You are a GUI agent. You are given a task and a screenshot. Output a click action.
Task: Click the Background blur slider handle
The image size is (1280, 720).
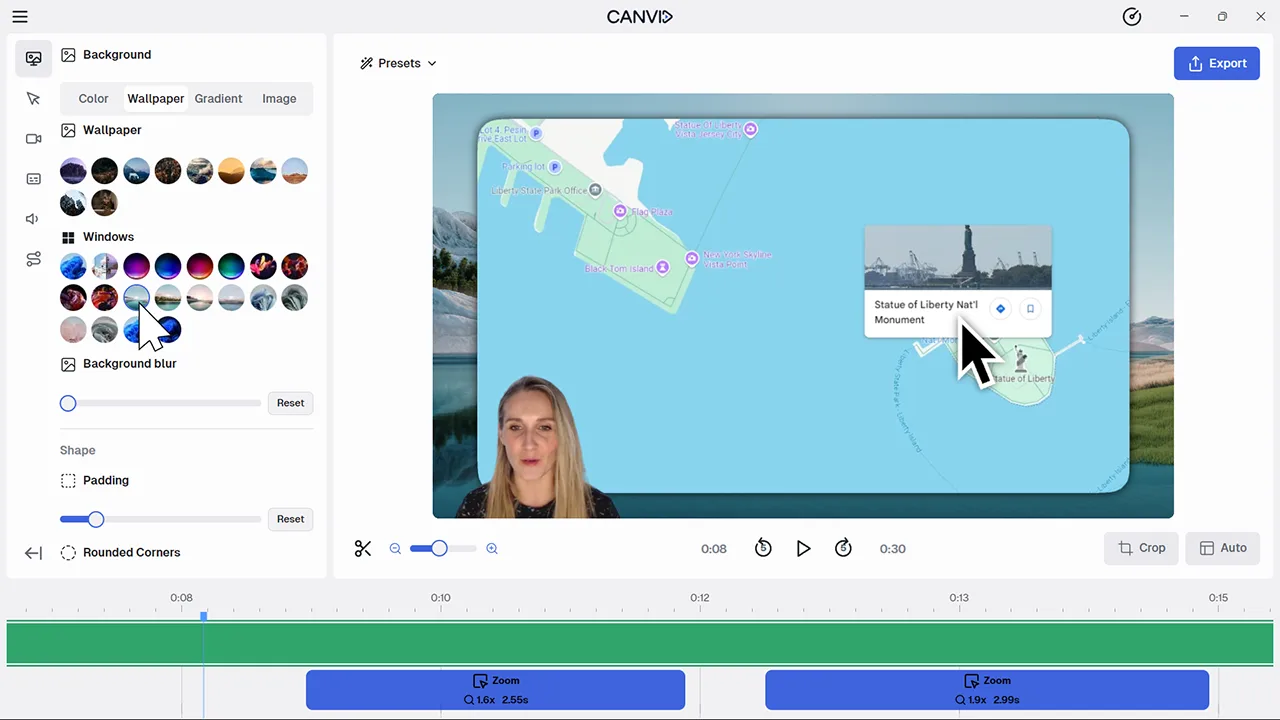(x=68, y=403)
